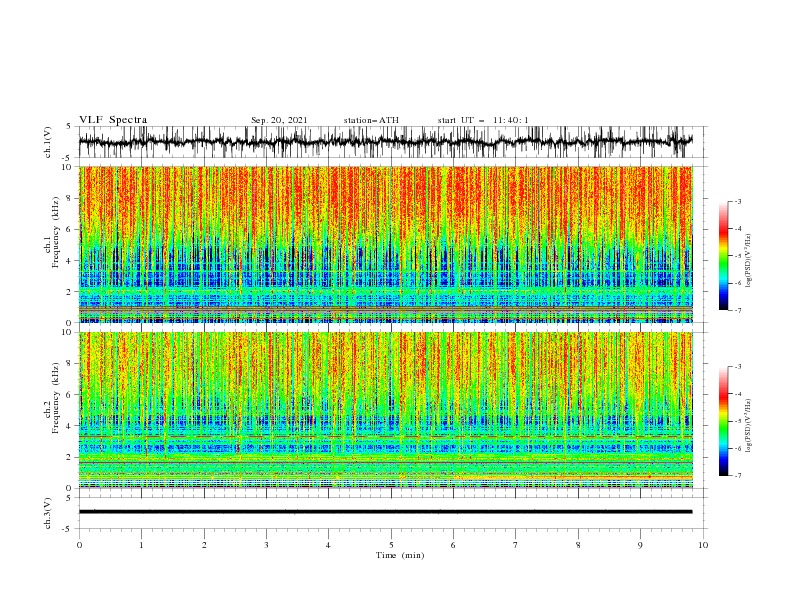
Task: Click the "VLF Spectra" title text
Action: click(113, 120)
